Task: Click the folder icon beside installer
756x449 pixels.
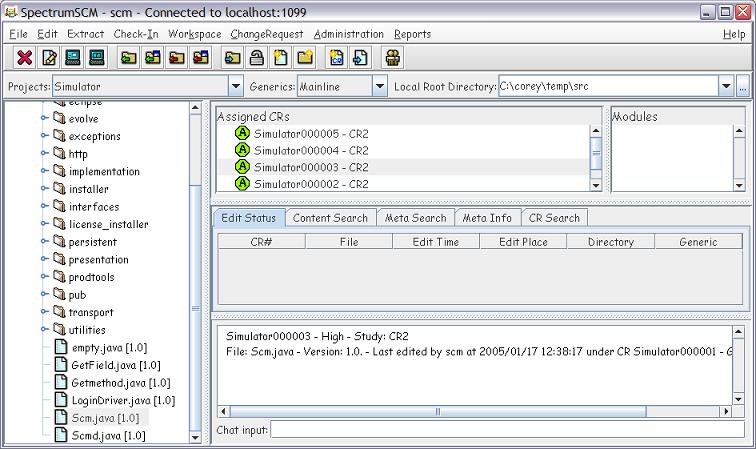Action: pyautogui.click(x=59, y=188)
